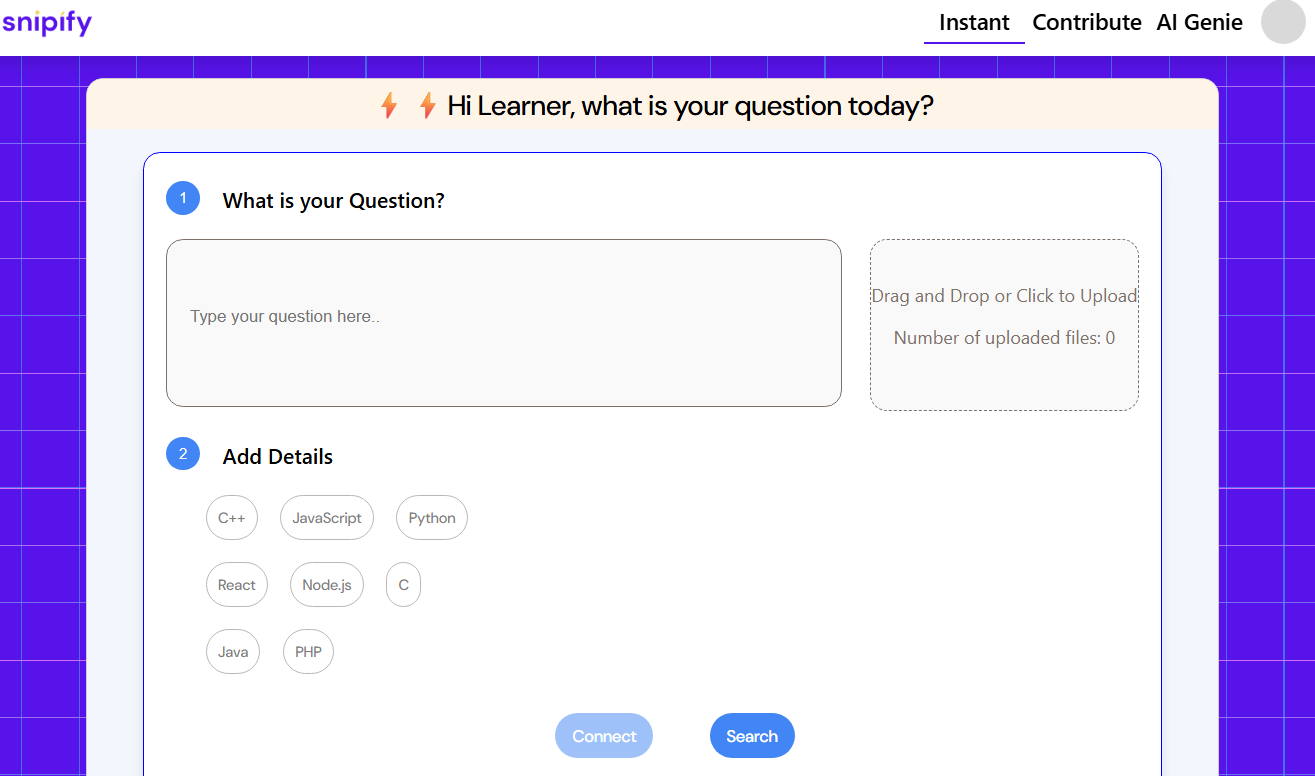Select the Node.js tag
This screenshot has width=1315, height=776.
point(327,585)
